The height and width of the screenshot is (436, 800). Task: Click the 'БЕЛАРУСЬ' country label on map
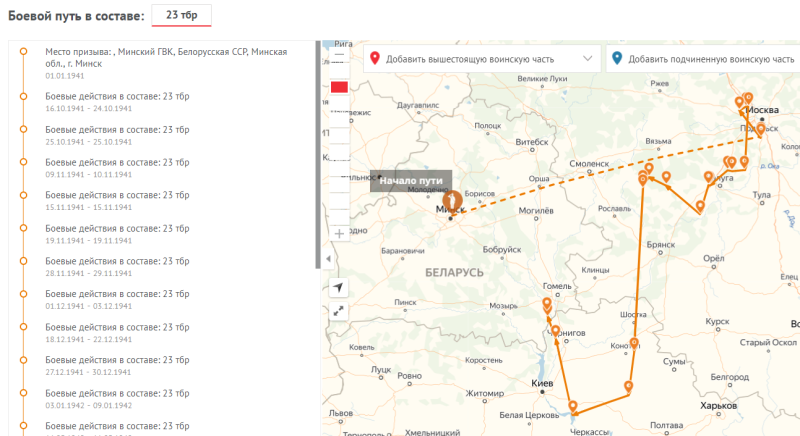click(x=454, y=273)
